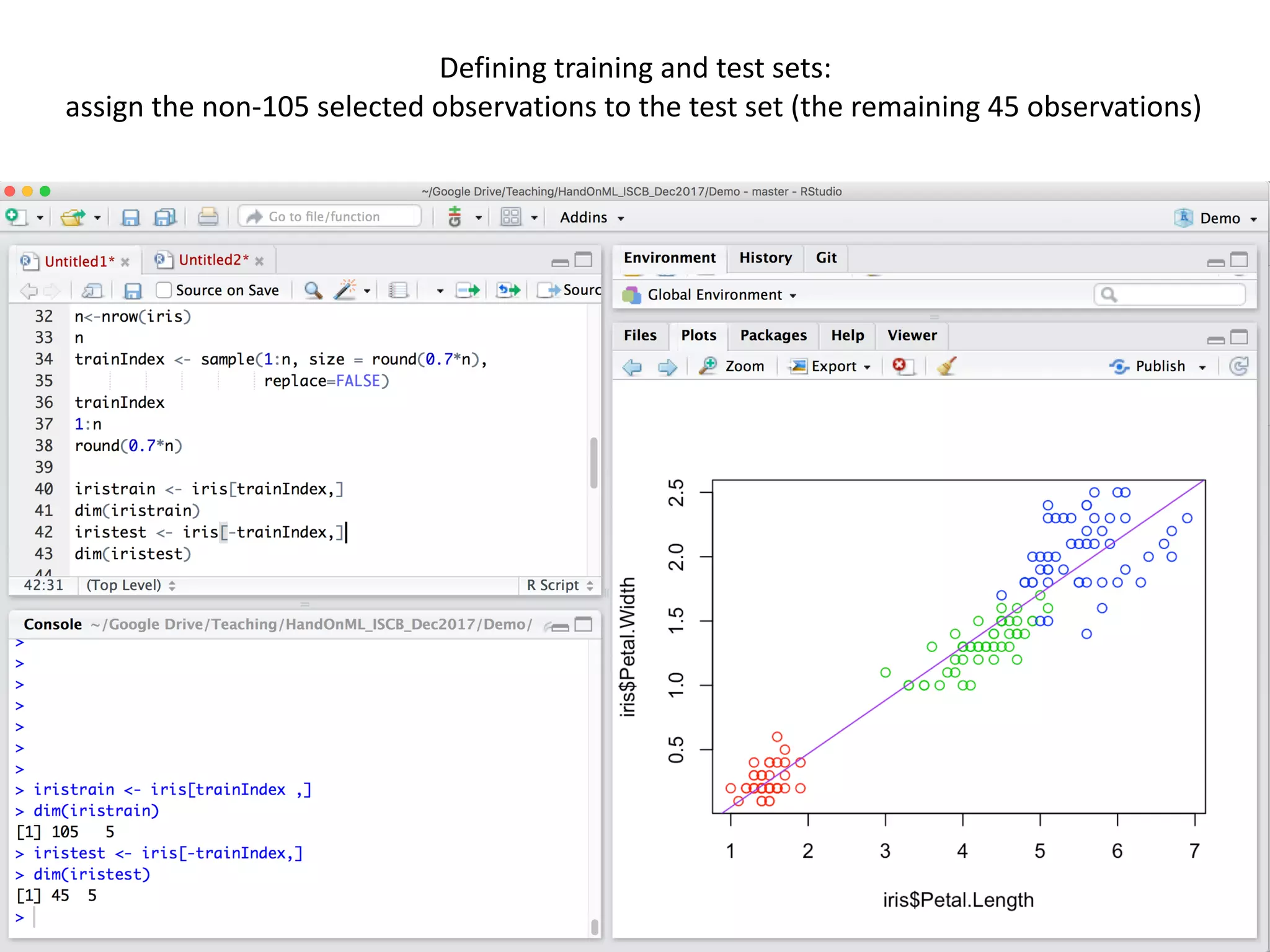Switch to the Plots tab
This screenshot has width=1270, height=952.
(699, 335)
